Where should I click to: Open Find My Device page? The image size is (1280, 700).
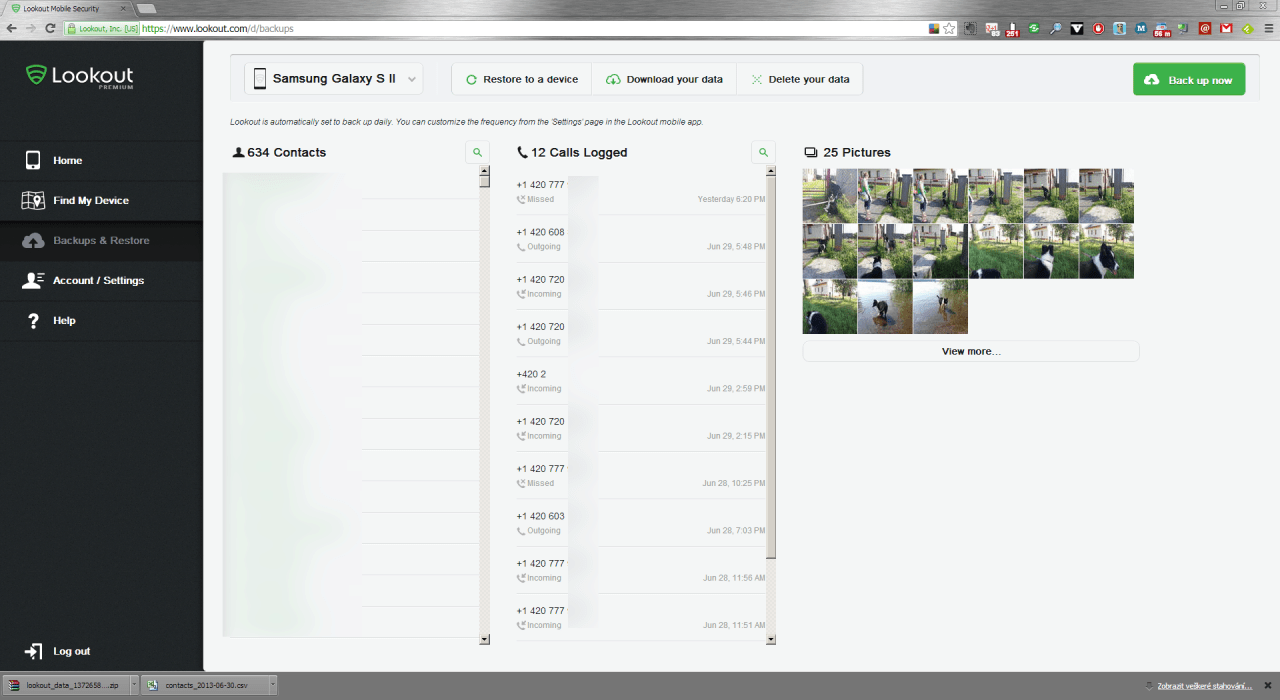101,200
